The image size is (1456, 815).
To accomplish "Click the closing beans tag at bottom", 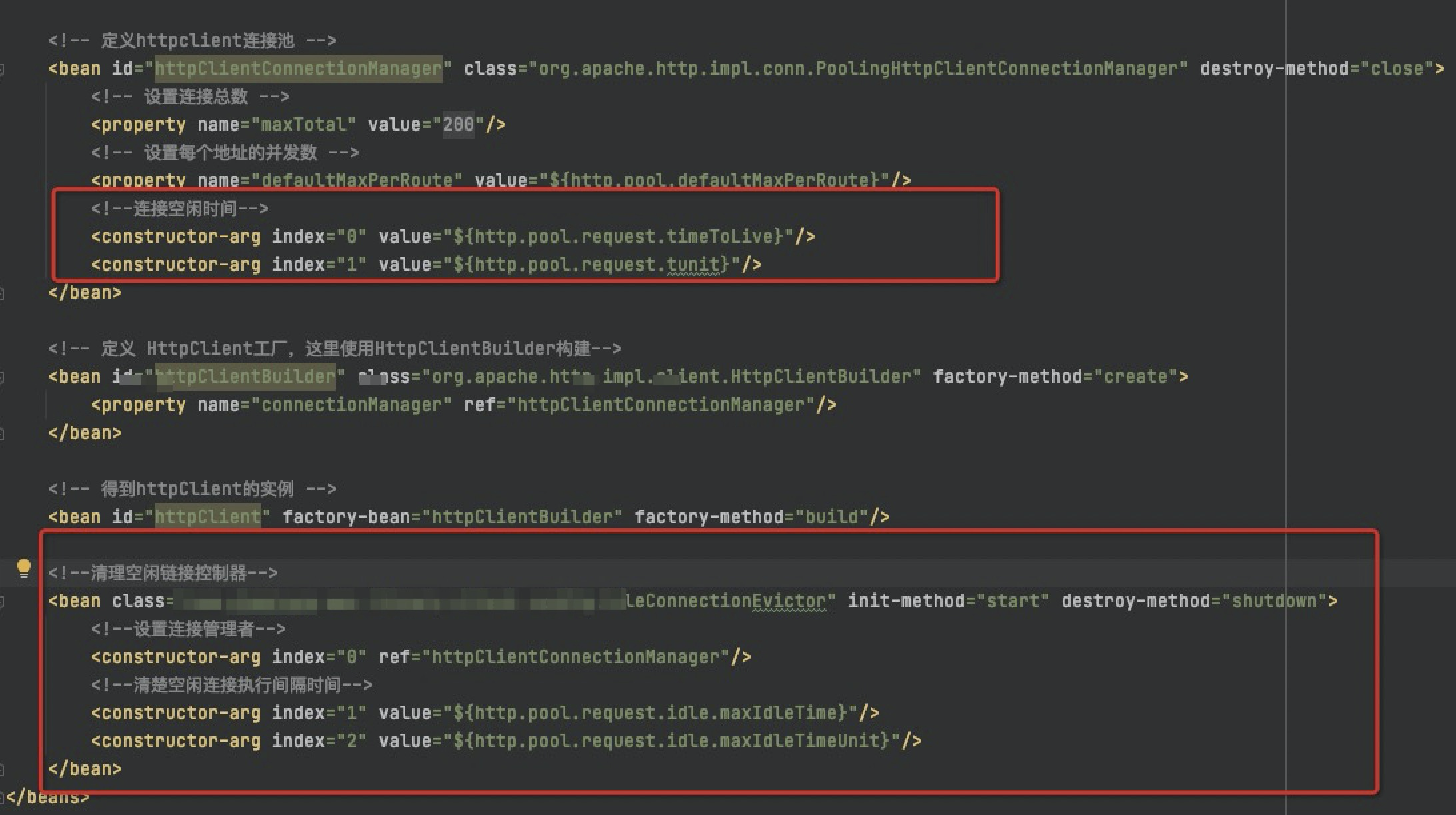I will [x=47, y=798].
